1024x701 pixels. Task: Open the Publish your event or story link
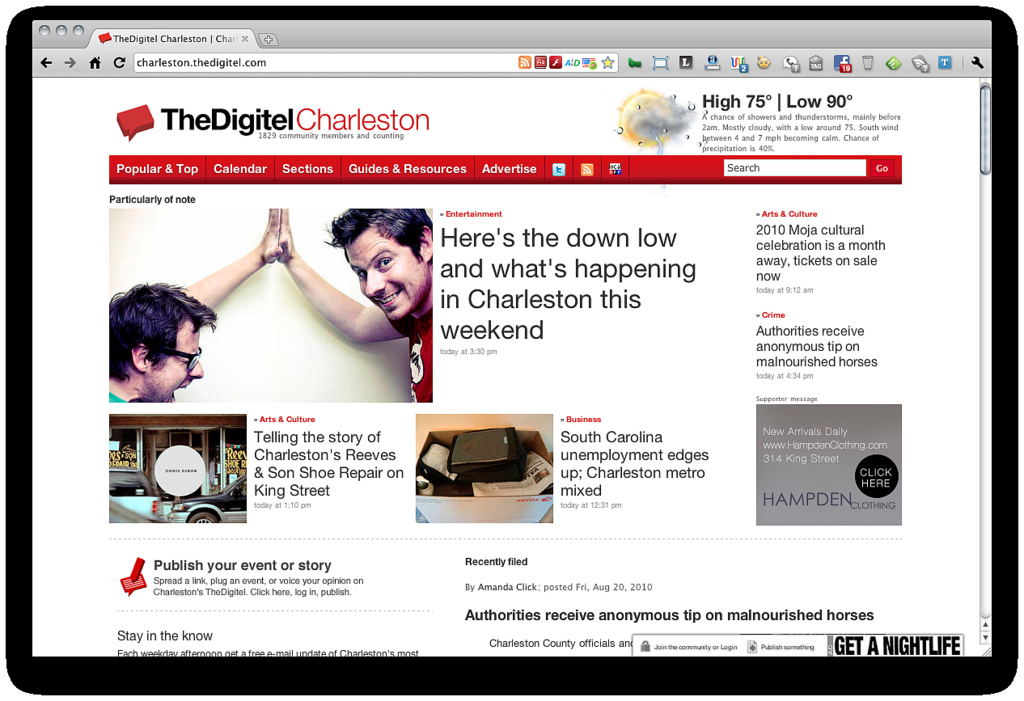coord(242,565)
